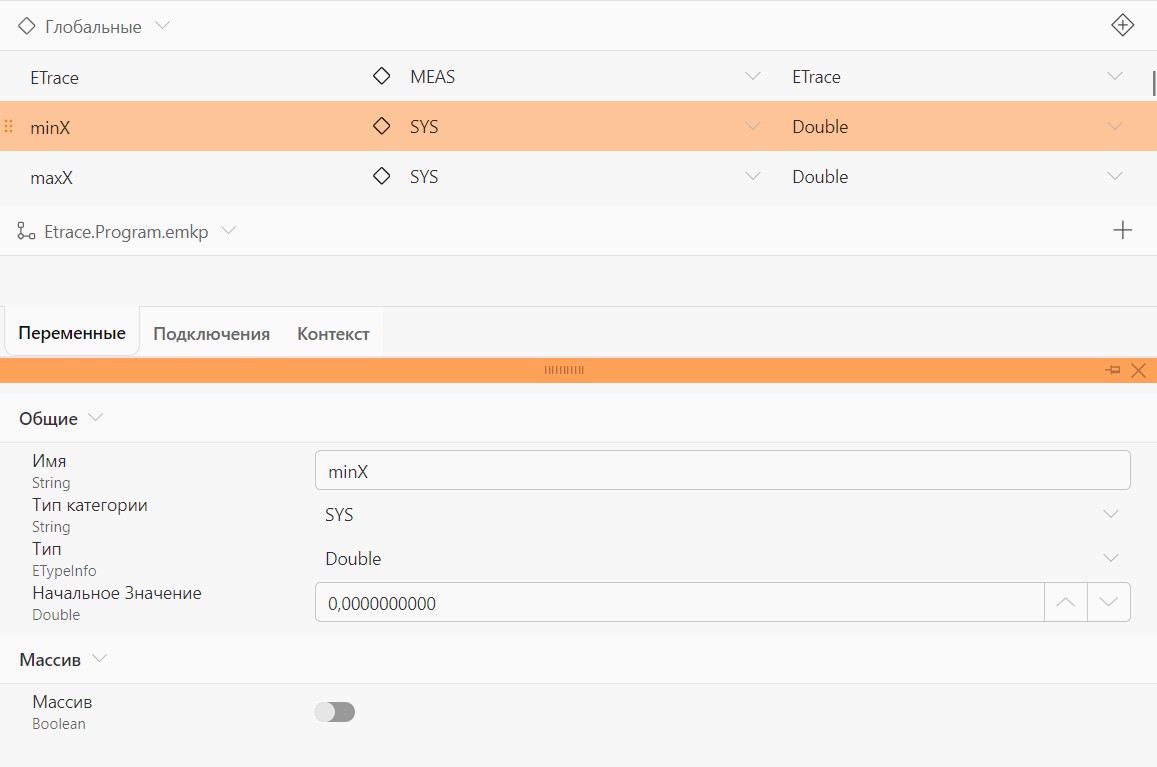1157x767 pixels.
Task: Click the diamond icon in the ETrace row
Action: [x=381, y=76]
